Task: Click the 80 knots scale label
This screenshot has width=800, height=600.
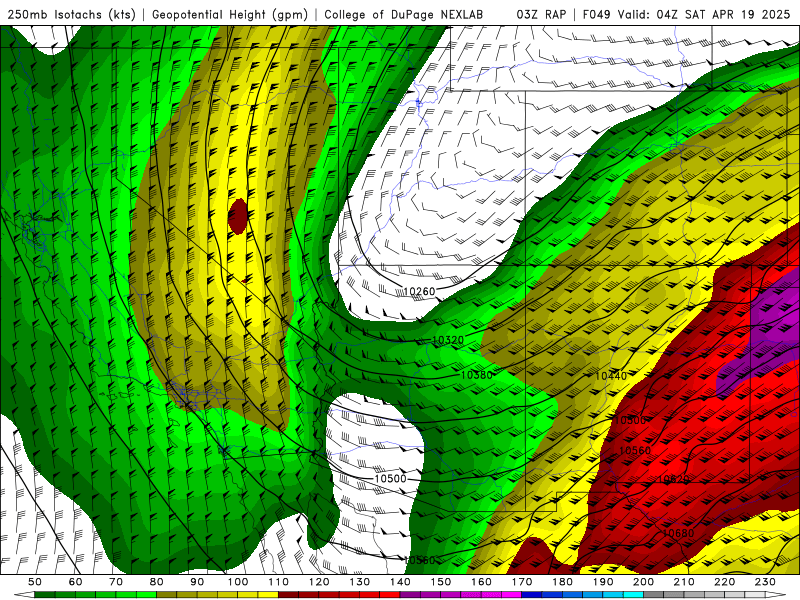Action: (156, 581)
